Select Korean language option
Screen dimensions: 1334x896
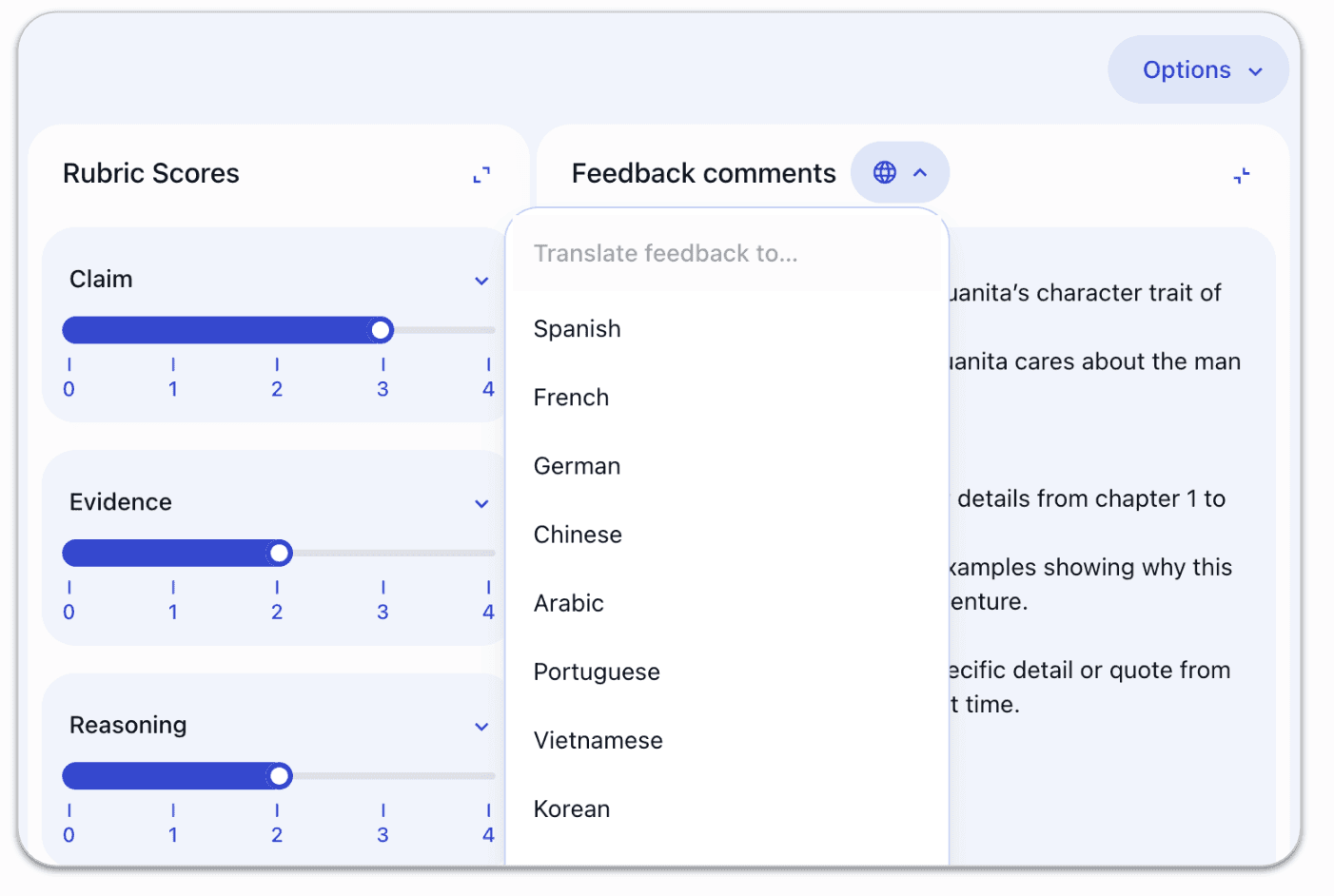(x=572, y=808)
